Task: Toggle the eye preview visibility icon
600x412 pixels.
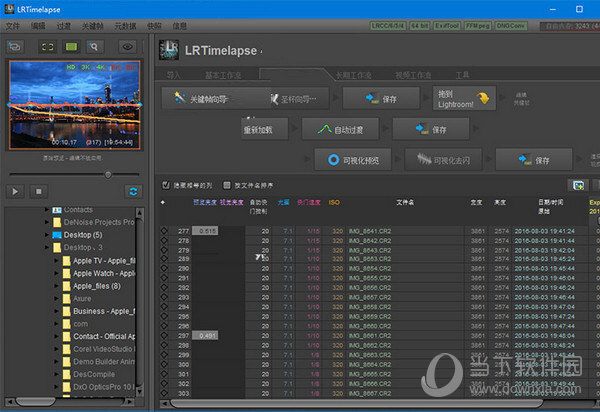Action: tap(127, 47)
